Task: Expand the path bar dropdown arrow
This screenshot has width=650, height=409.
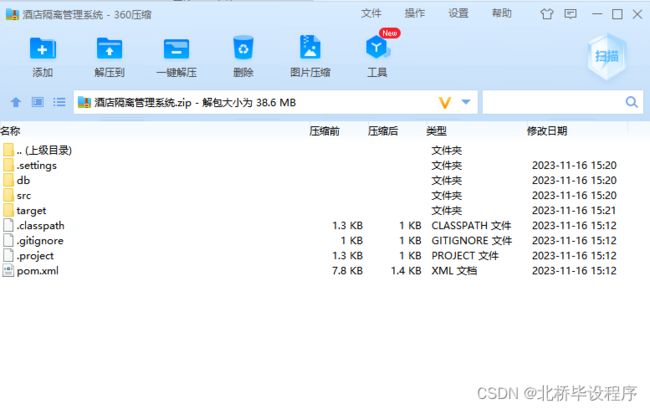Action: coord(466,102)
